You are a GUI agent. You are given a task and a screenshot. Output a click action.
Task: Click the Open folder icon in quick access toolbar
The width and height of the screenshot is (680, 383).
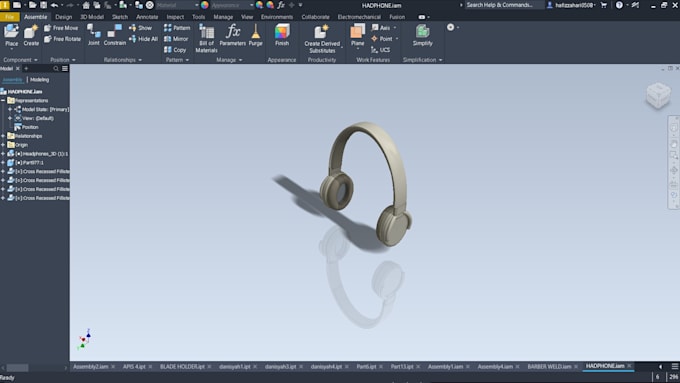(33, 5)
